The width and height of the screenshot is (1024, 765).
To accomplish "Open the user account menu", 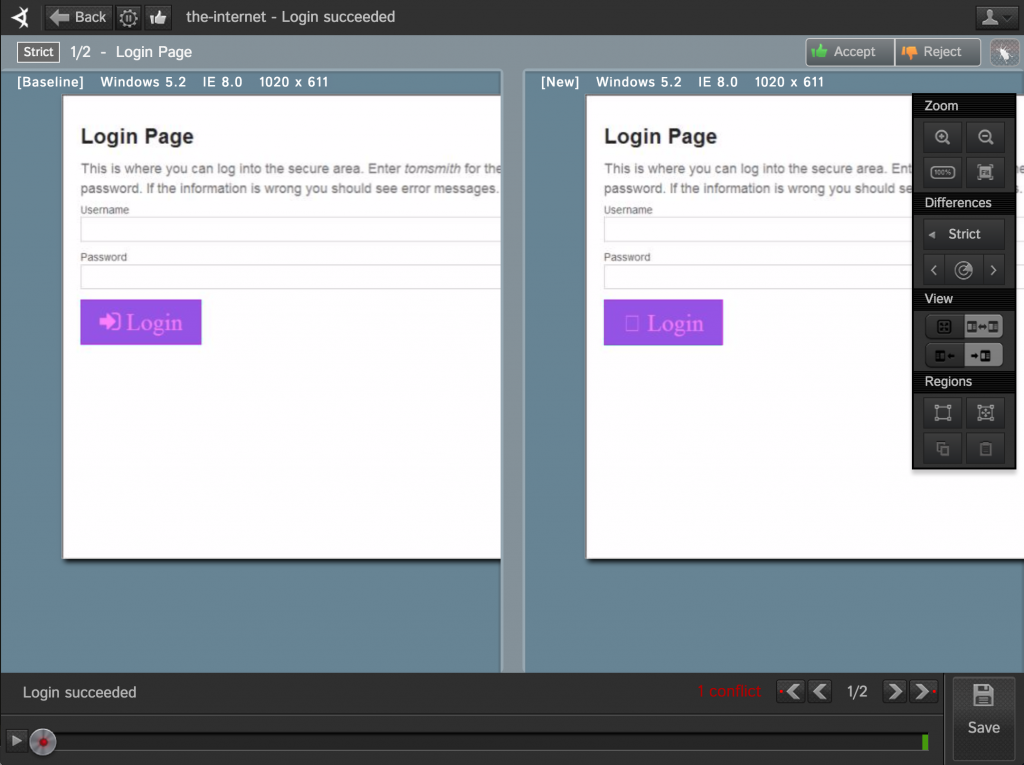I will tap(995, 17).
